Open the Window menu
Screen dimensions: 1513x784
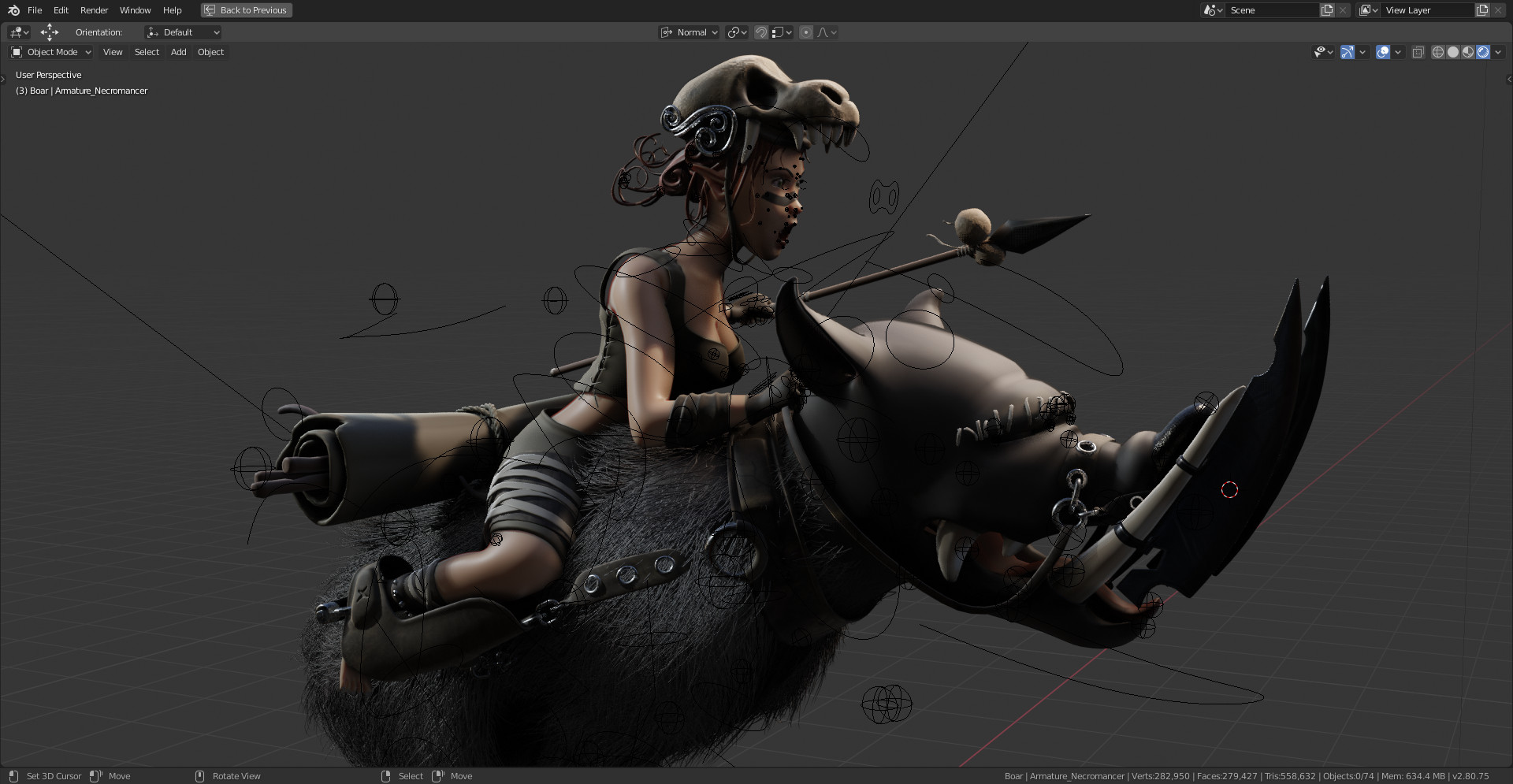135,10
